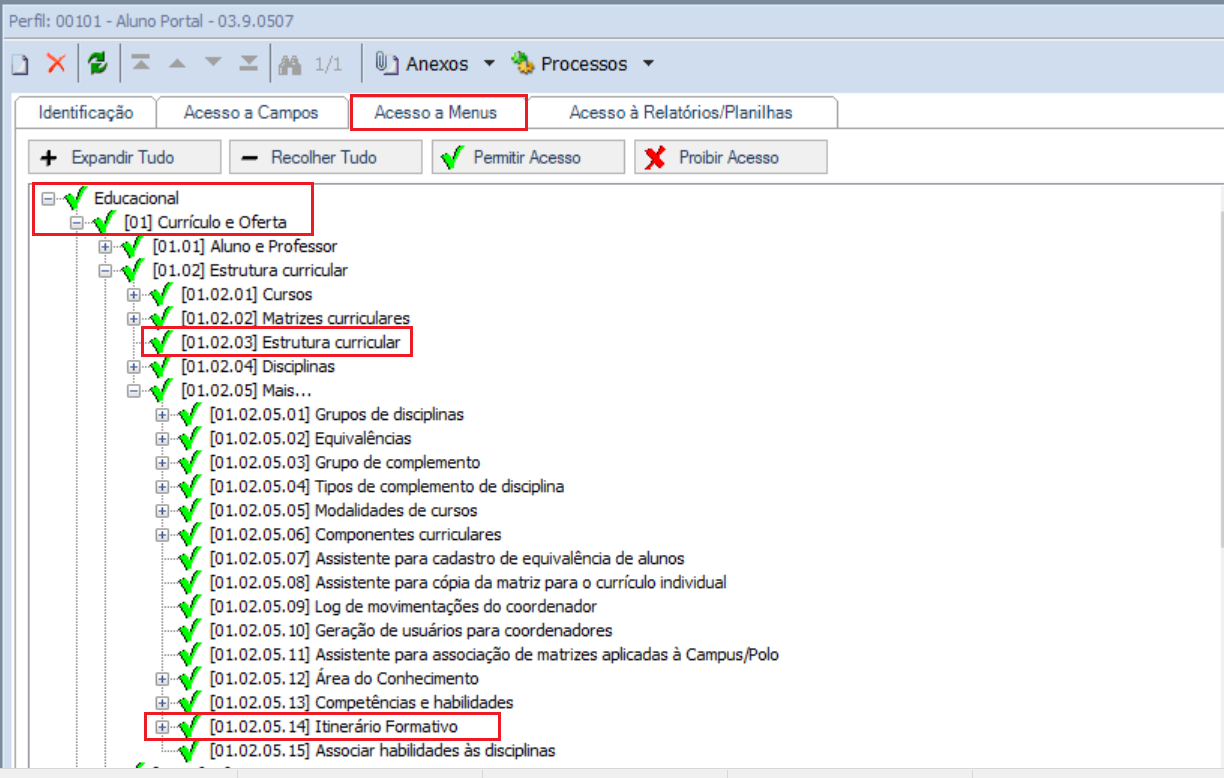Click the Processos gear icon
This screenshot has height=778, width=1224.
coord(523,64)
